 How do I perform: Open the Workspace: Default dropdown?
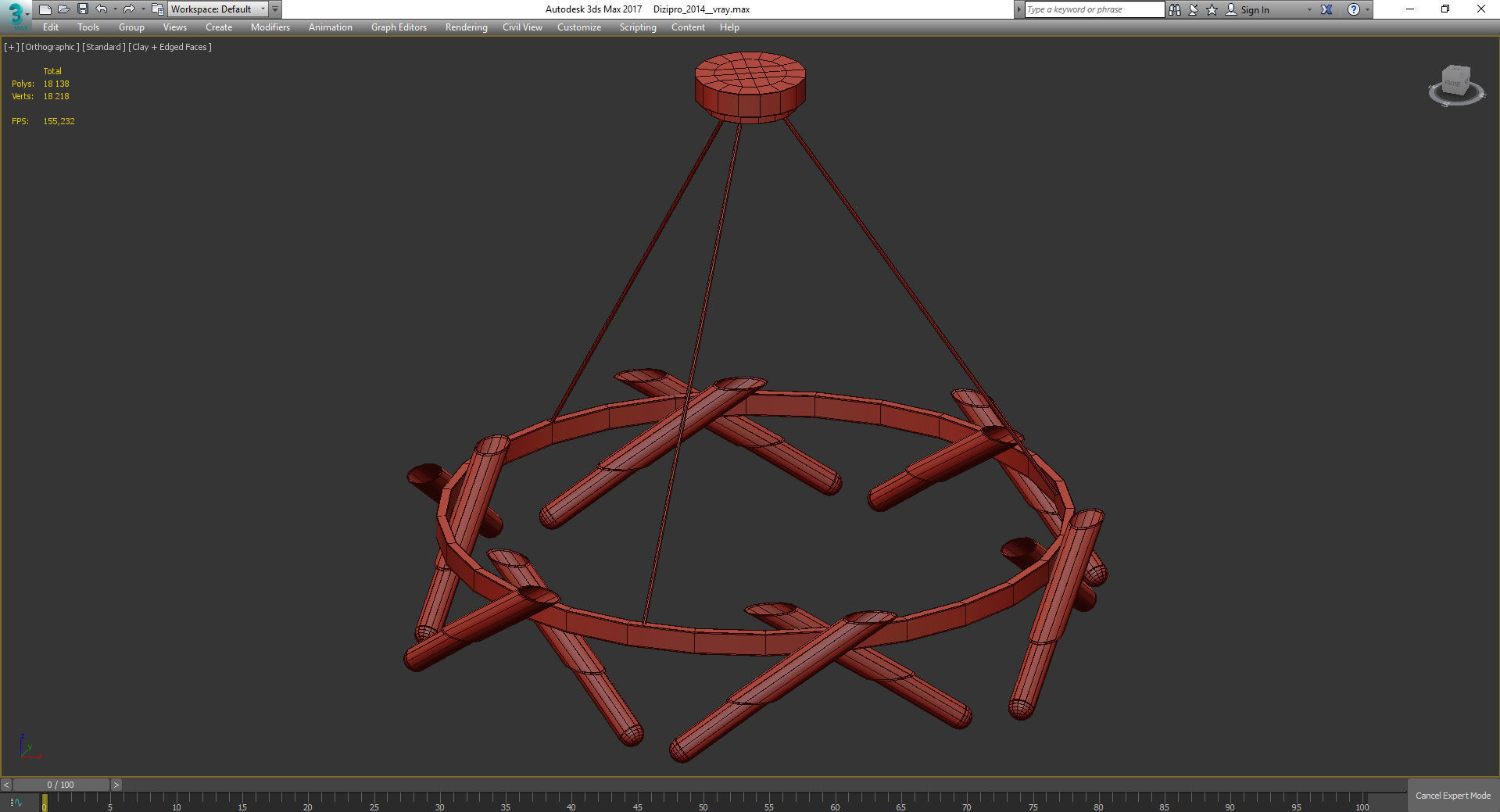pyautogui.click(x=217, y=9)
